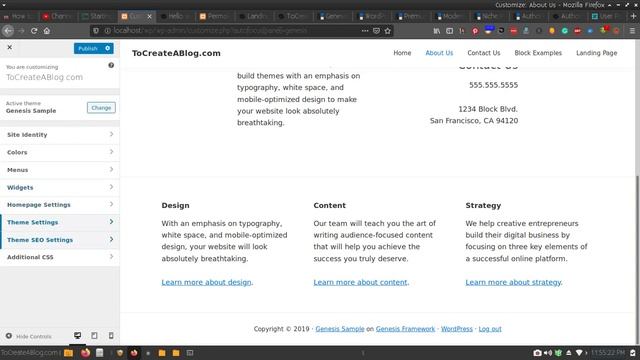This screenshot has width=640, height=360.
Task: Click the Pinterest extension icon
Action: click(x=475, y=31)
